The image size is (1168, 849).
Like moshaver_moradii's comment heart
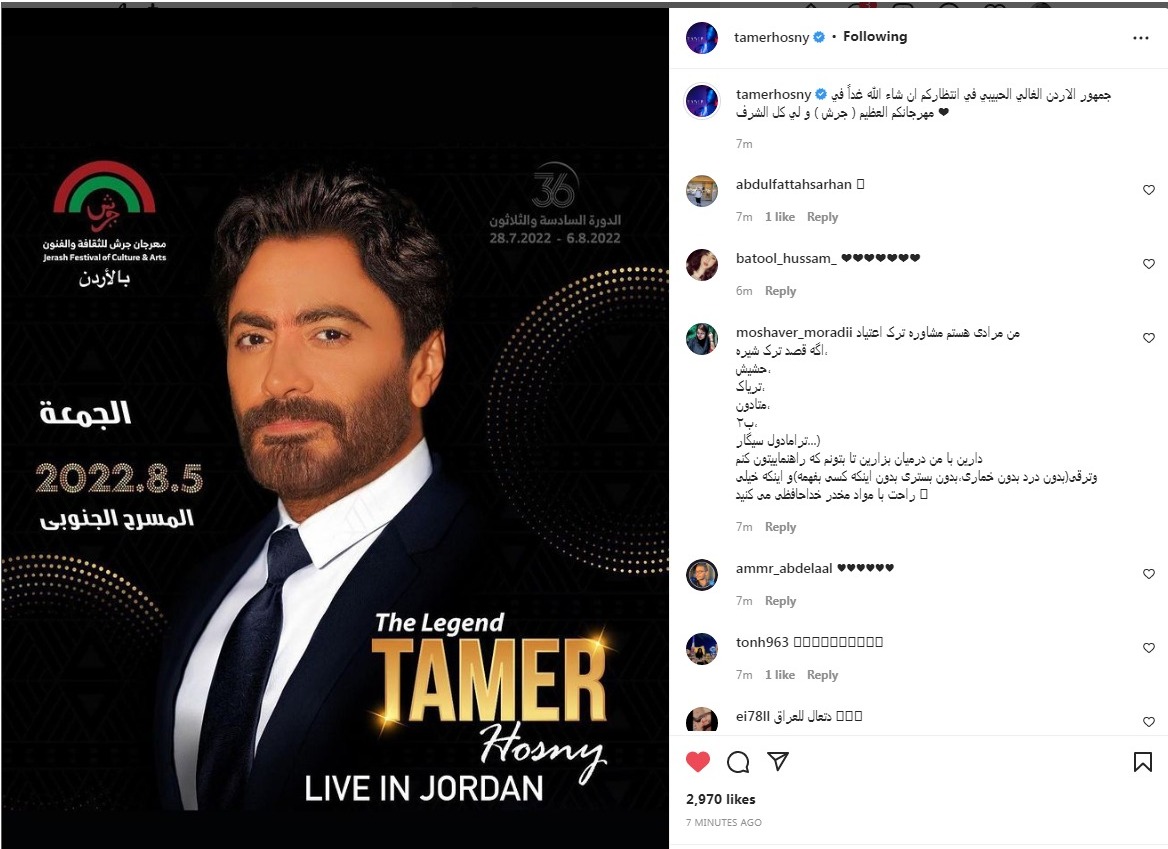[1149, 337]
